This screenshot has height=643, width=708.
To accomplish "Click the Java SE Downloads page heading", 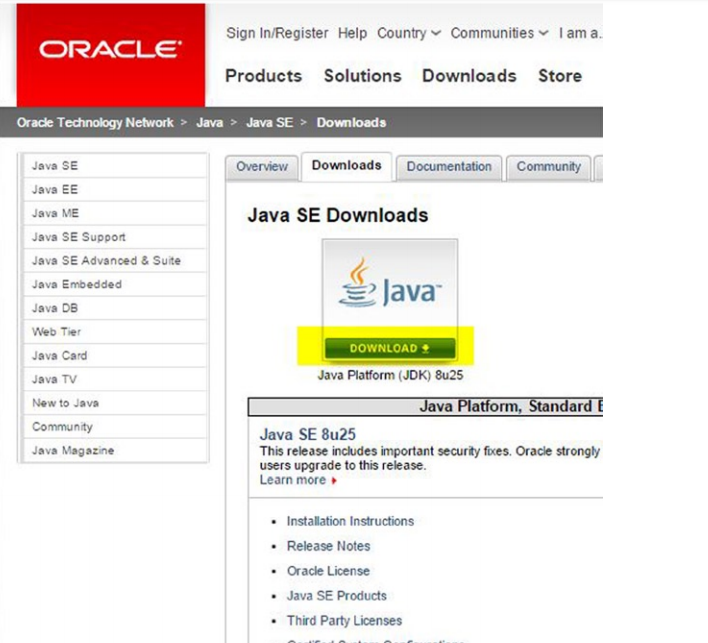I will coord(338,215).
